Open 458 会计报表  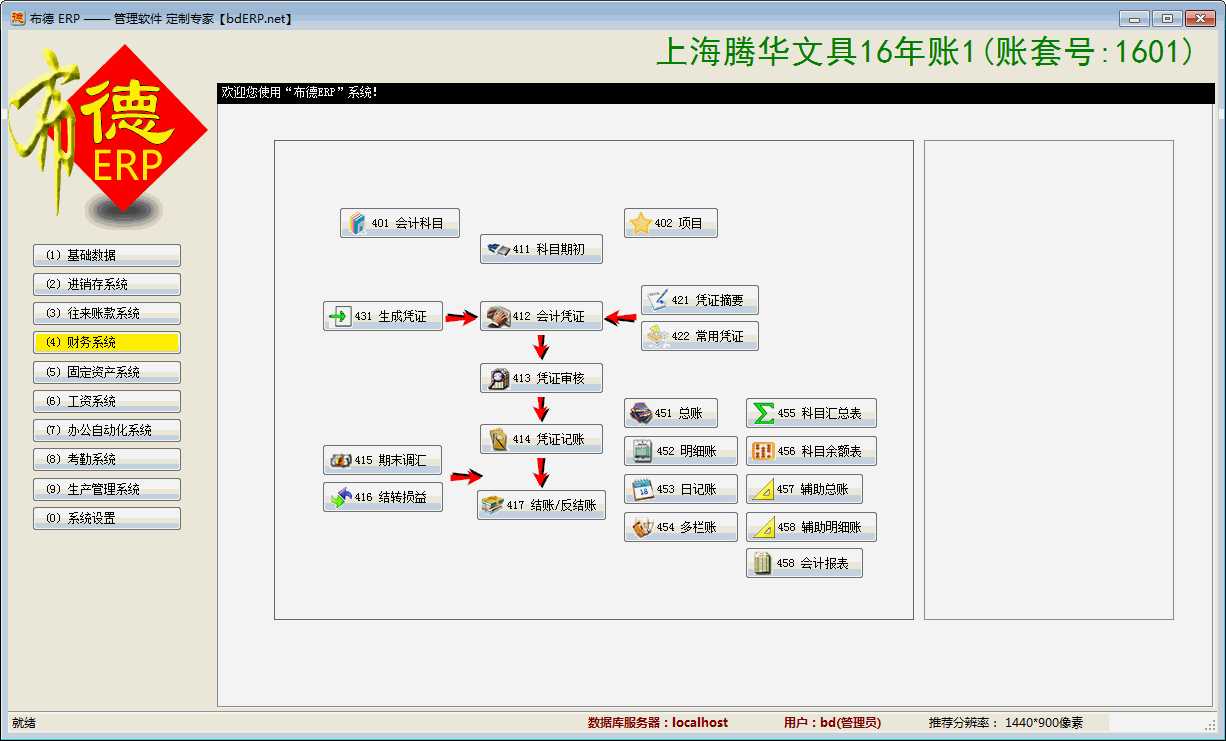[804, 563]
